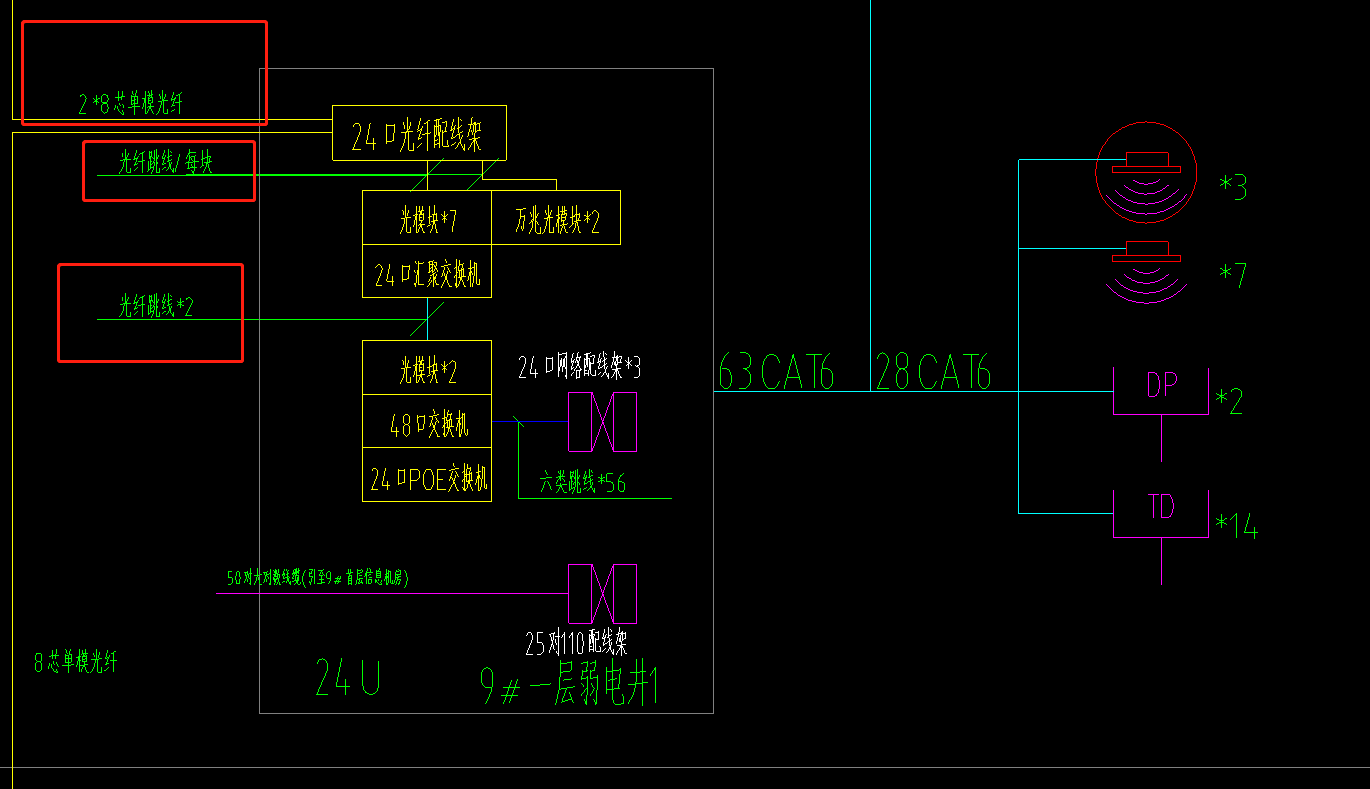
Task: Select the DP outlet box symbol
Action: pos(1161,391)
